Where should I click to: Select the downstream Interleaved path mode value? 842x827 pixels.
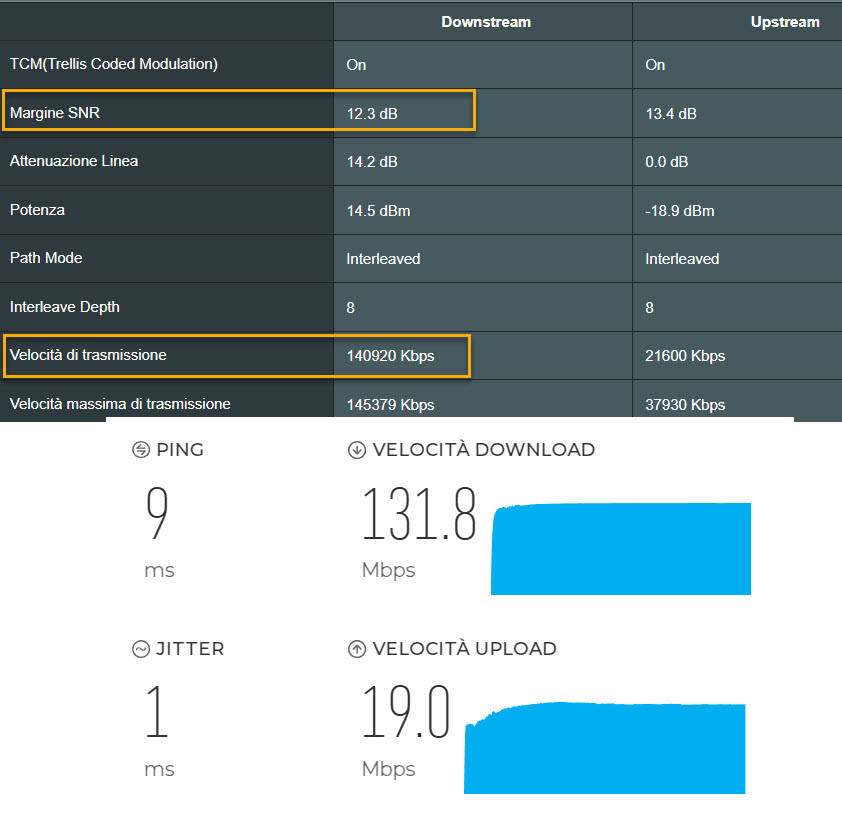point(383,259)
